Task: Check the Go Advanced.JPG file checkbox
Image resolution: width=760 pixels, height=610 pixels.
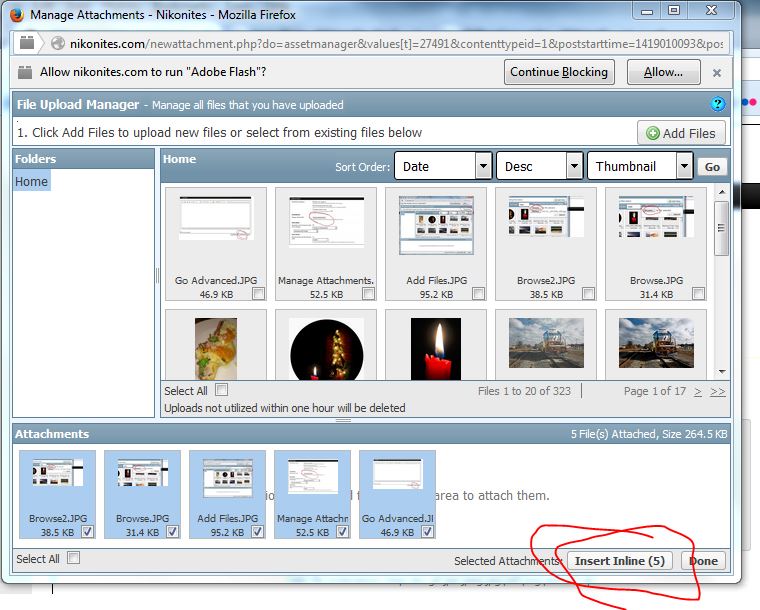Action: point(258,294)
